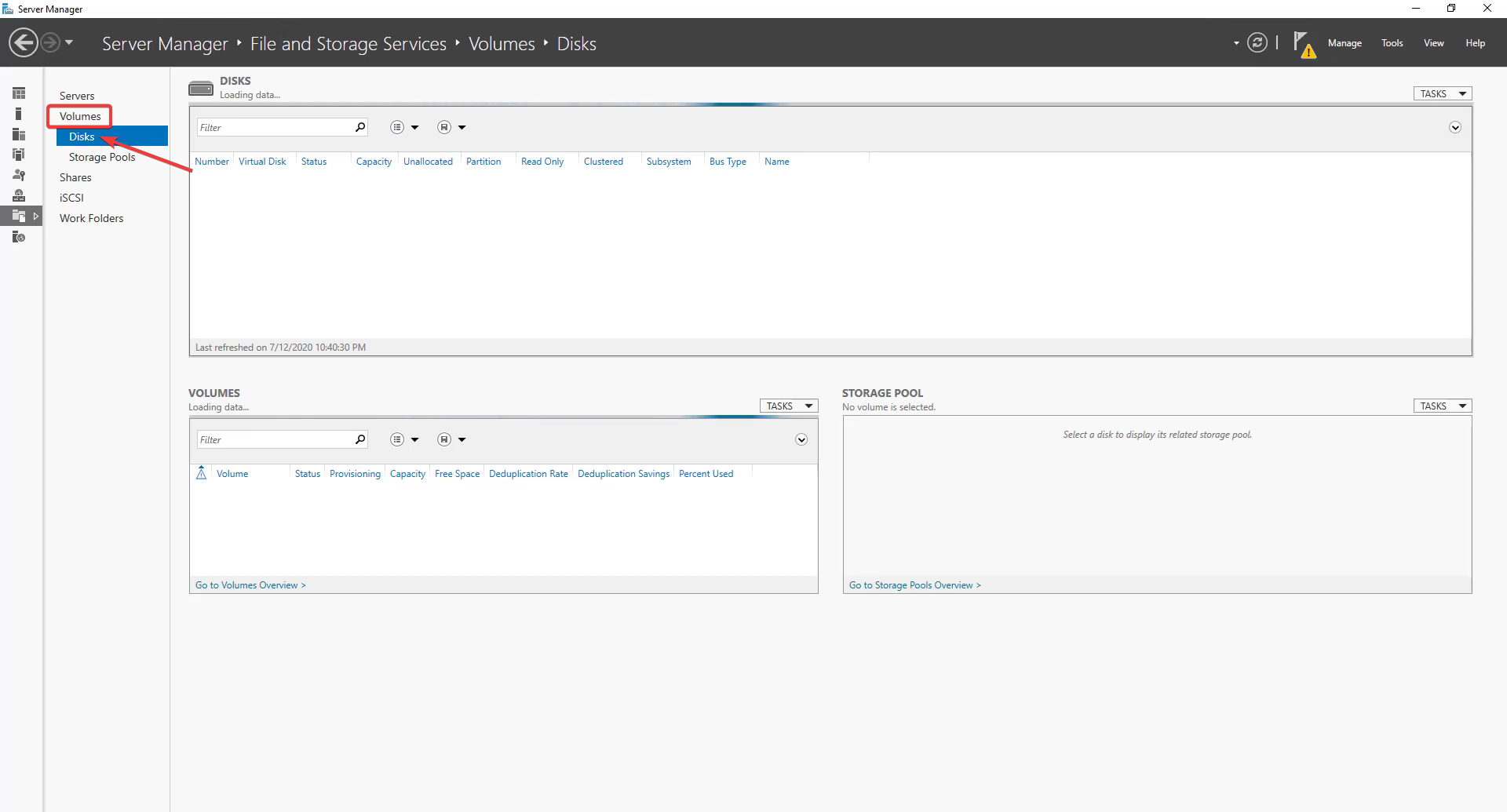Click Server Manager in the breadcrumb
This screenshot has height=812, width=1507.
point(165,44)
